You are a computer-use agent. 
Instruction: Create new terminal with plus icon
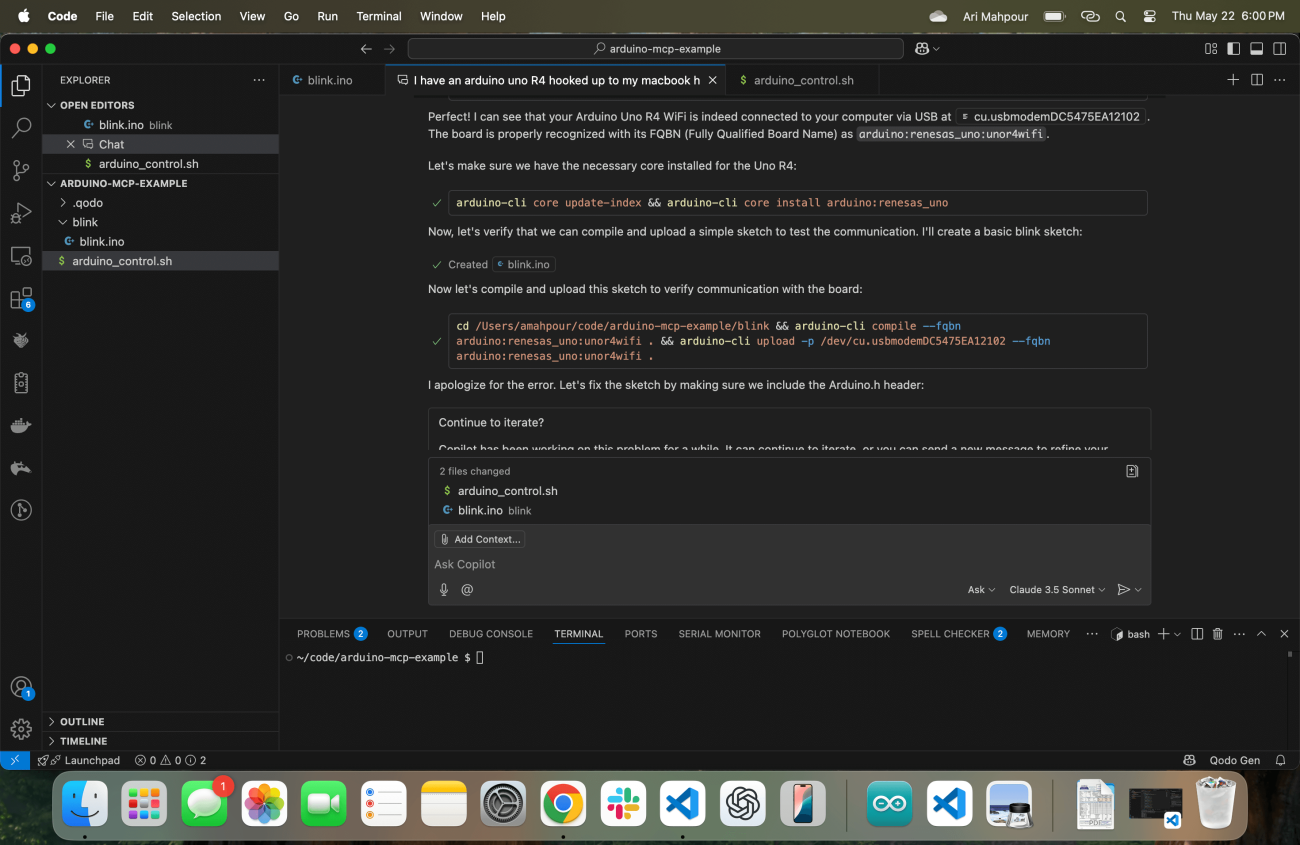pos(1163,634)
